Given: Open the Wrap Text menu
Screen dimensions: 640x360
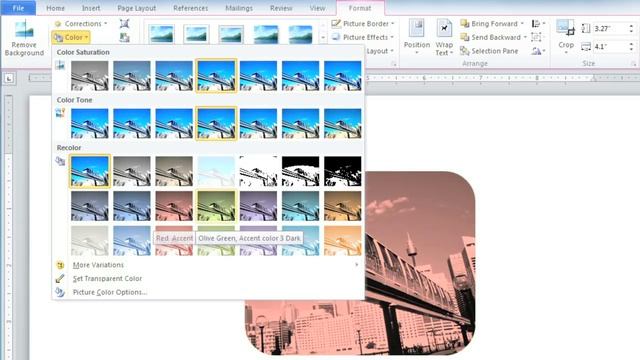Looking at the screenshot, I should 444,37.
